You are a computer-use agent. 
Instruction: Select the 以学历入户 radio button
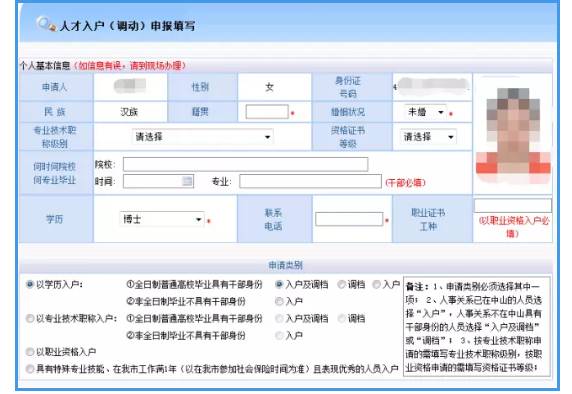pyautogui.click(x=30, y=285)
